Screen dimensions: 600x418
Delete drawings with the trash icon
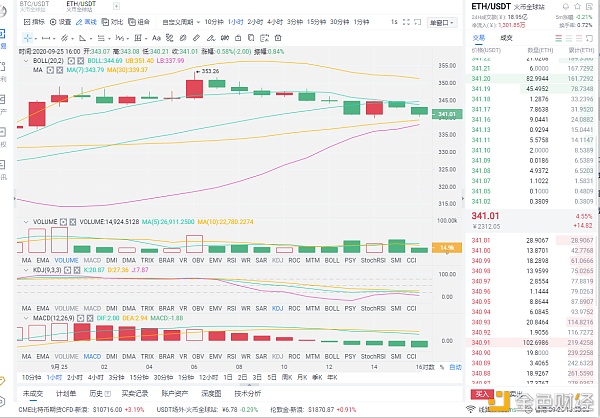[278, 38]
